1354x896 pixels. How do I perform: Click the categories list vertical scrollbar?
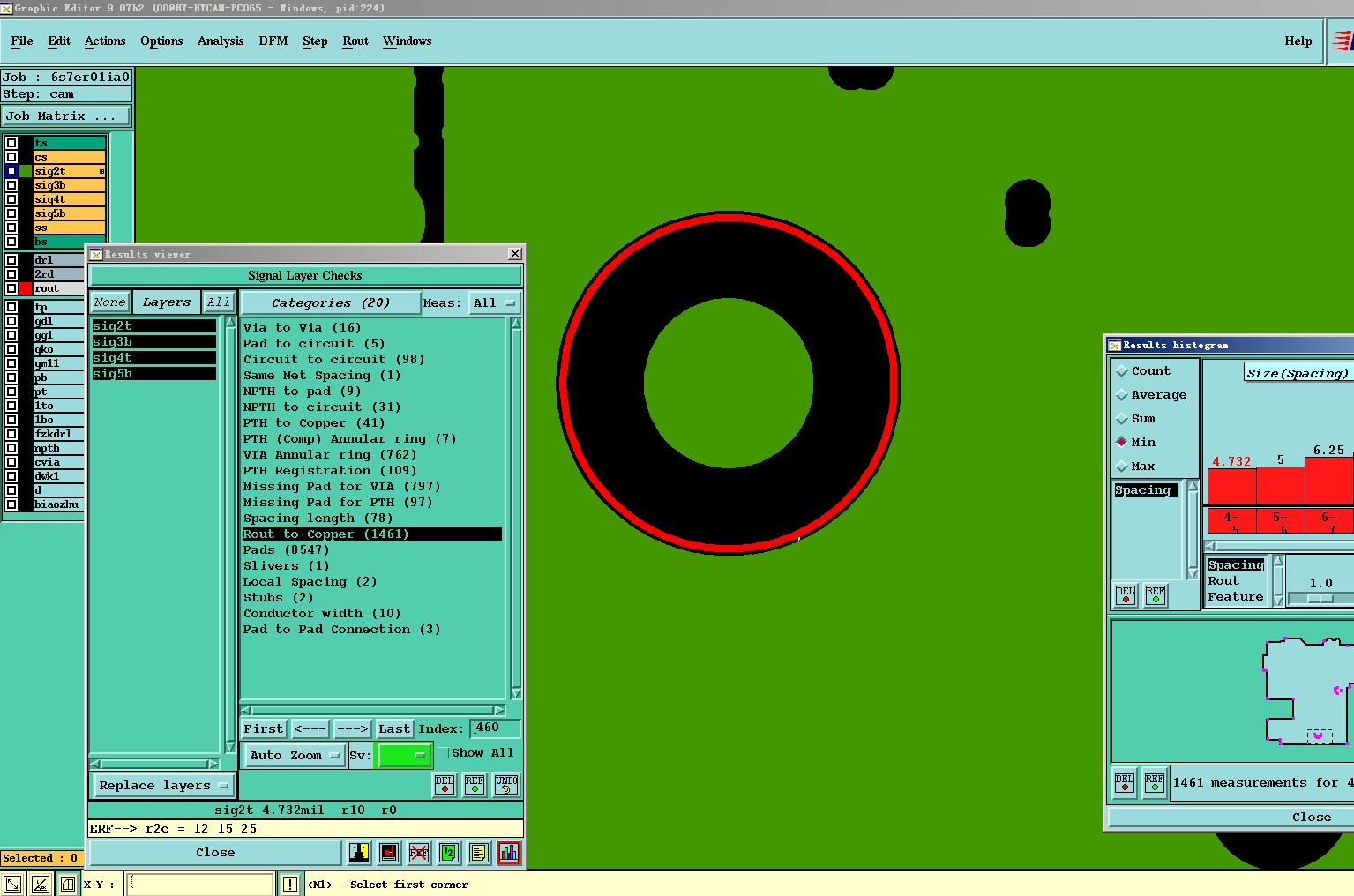[516, 509]
